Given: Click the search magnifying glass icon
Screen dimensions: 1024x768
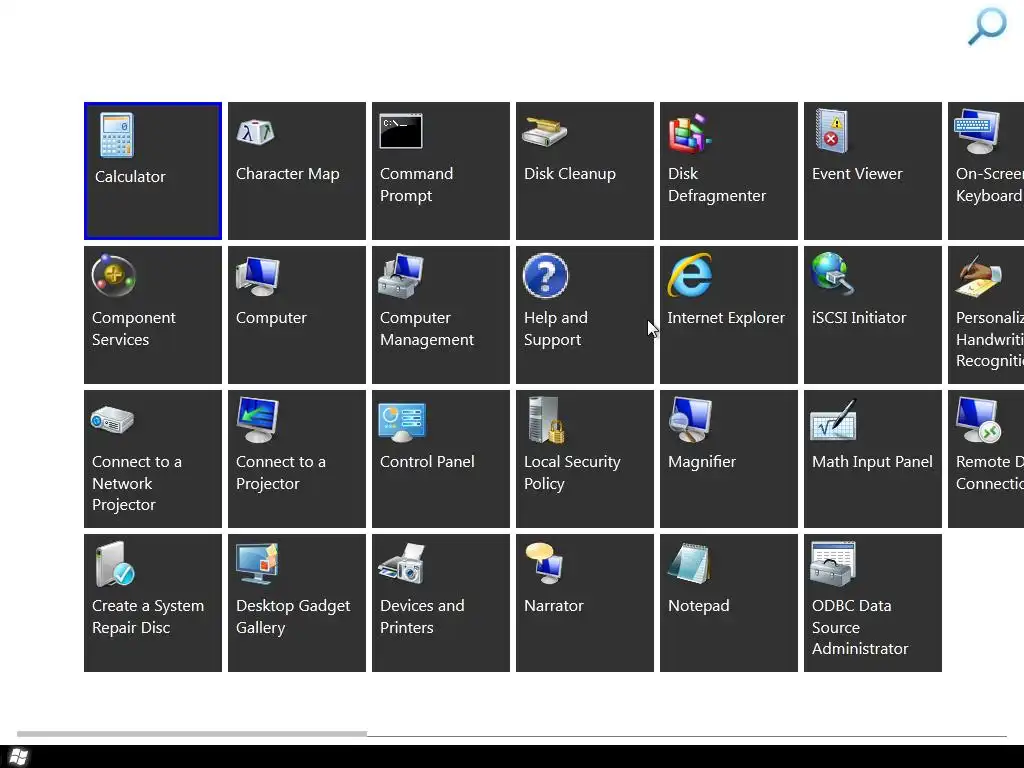Looking at the screenshot, I should pyautogui.click(x=987, y=26).
